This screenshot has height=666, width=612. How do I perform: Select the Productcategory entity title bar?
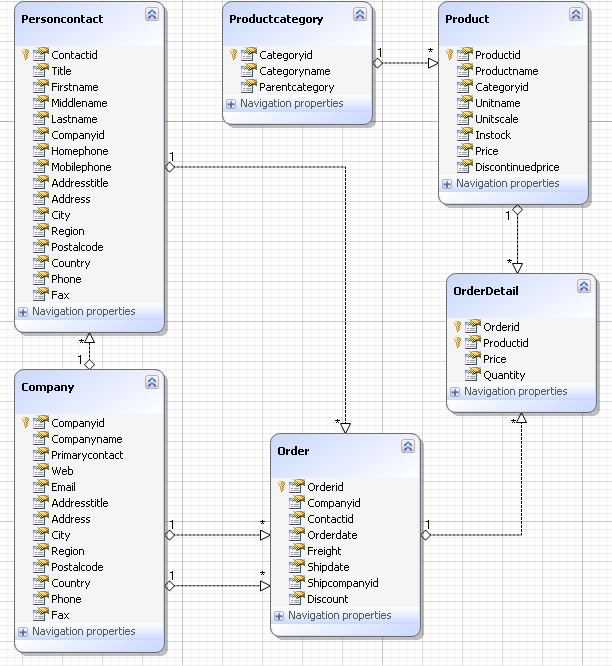click(276, 19)
